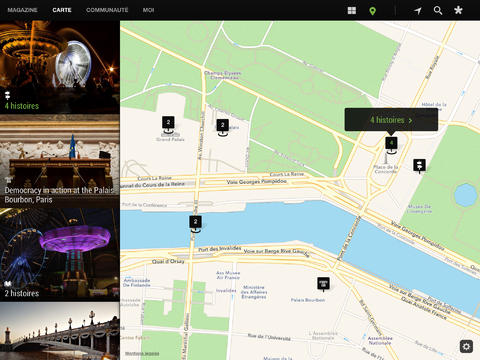The image size is (480, 360).
Task: Select the Palais Bourbon map marker
Action: 323,284
